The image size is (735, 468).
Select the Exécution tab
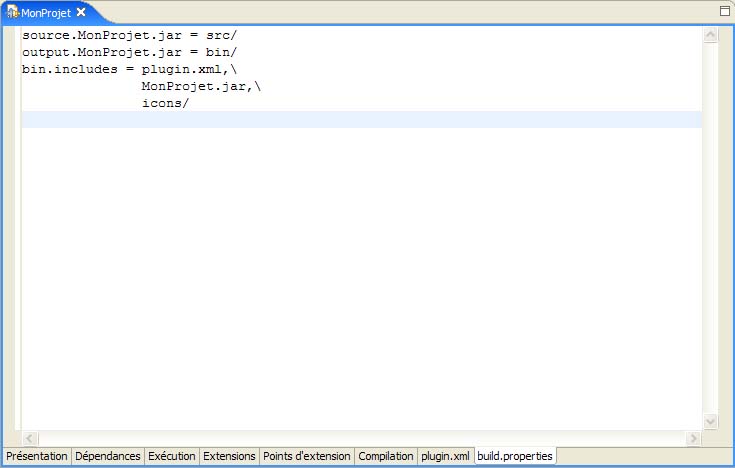coord(172,456)
